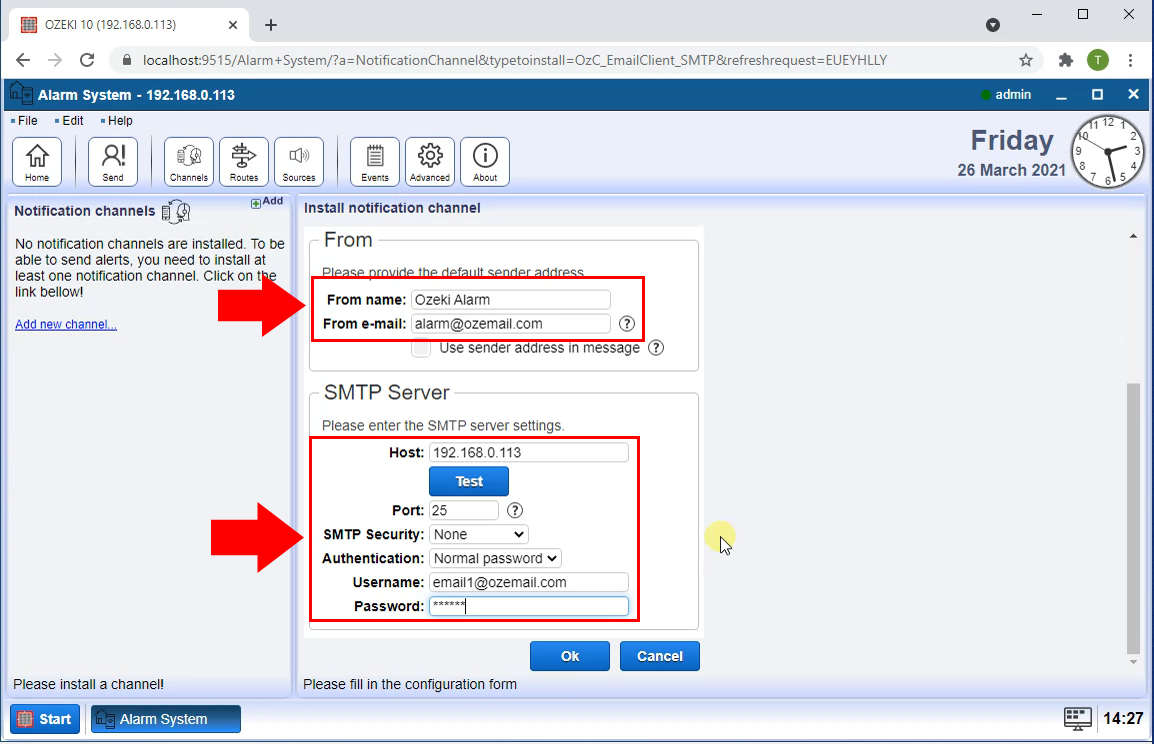
Task: Open the Edit menu
Action: 72,121
